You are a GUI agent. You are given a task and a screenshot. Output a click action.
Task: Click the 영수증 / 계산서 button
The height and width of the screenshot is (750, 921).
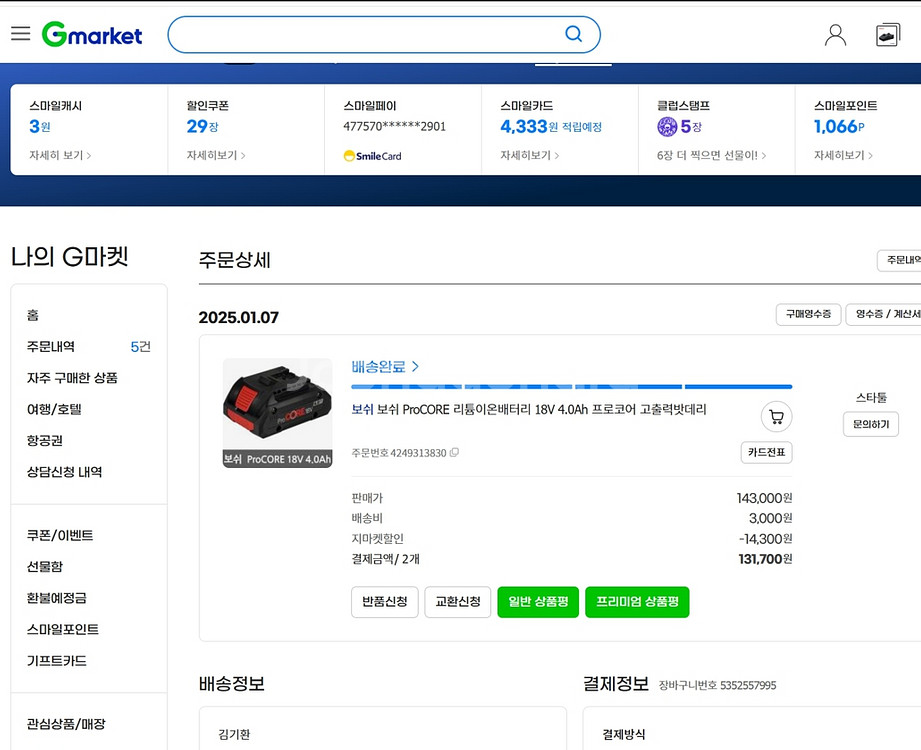coord(883,314)
